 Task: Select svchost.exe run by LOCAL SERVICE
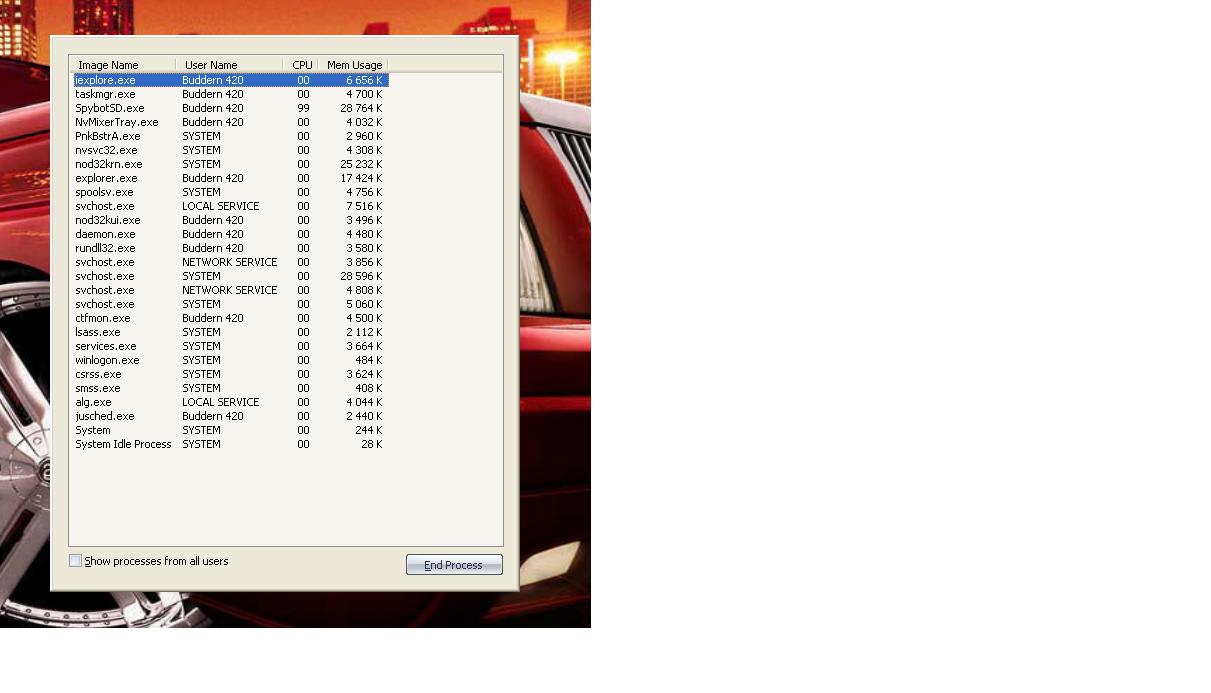(230, 206)
